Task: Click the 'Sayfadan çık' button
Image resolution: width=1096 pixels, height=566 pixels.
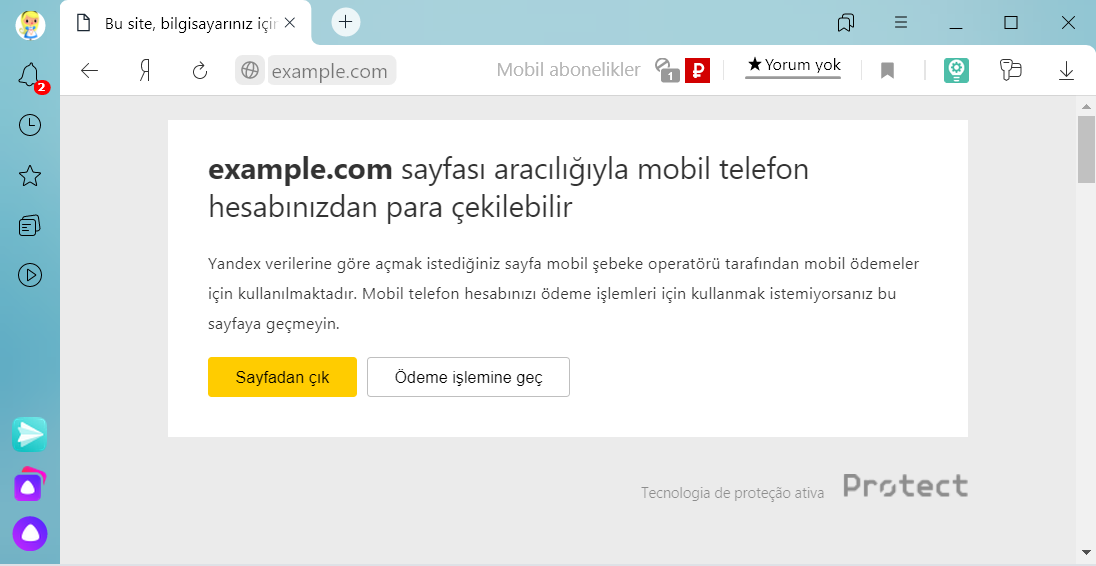Action: (282, 377)
